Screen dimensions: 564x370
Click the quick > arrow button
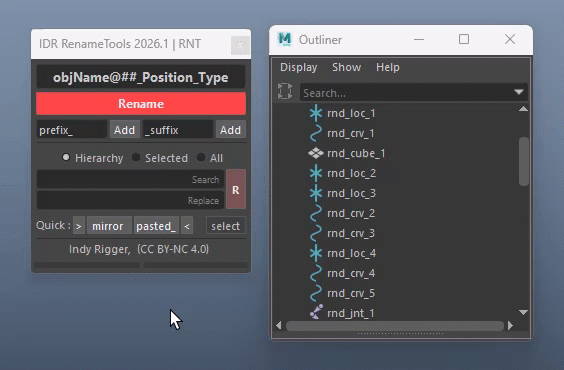click(79, 226)
